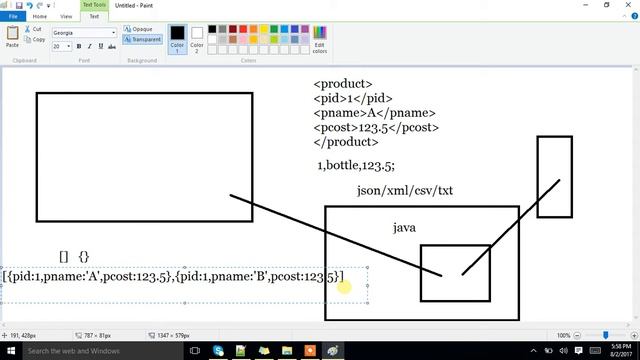Toggle Strikethrough text formatting
The width and height of the screenshot is (640, 360).
click(112, 47)
